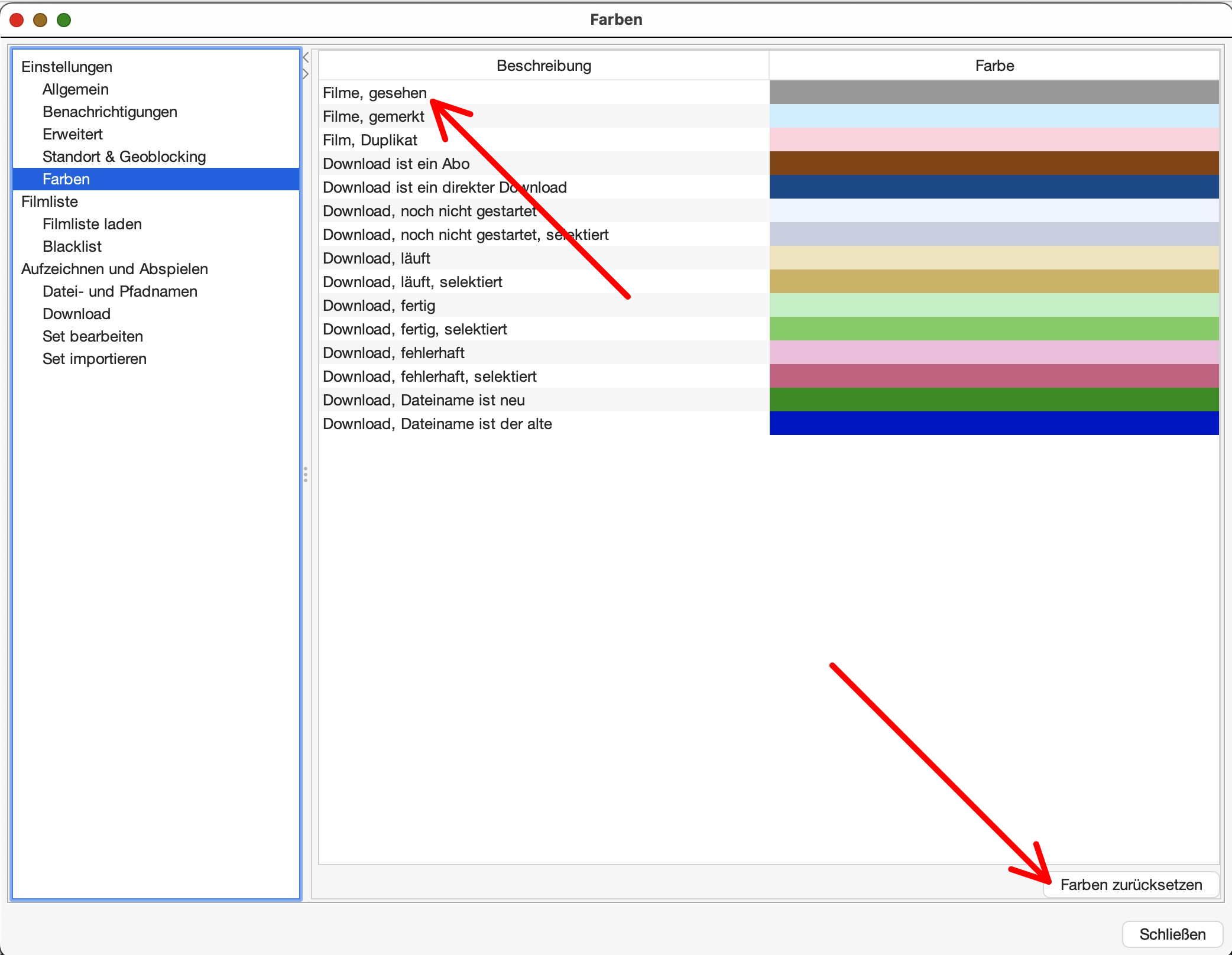This screenshot has height=955, width=1232.
Task: Click the split pane divider handle dots
Action: [306, 475]
